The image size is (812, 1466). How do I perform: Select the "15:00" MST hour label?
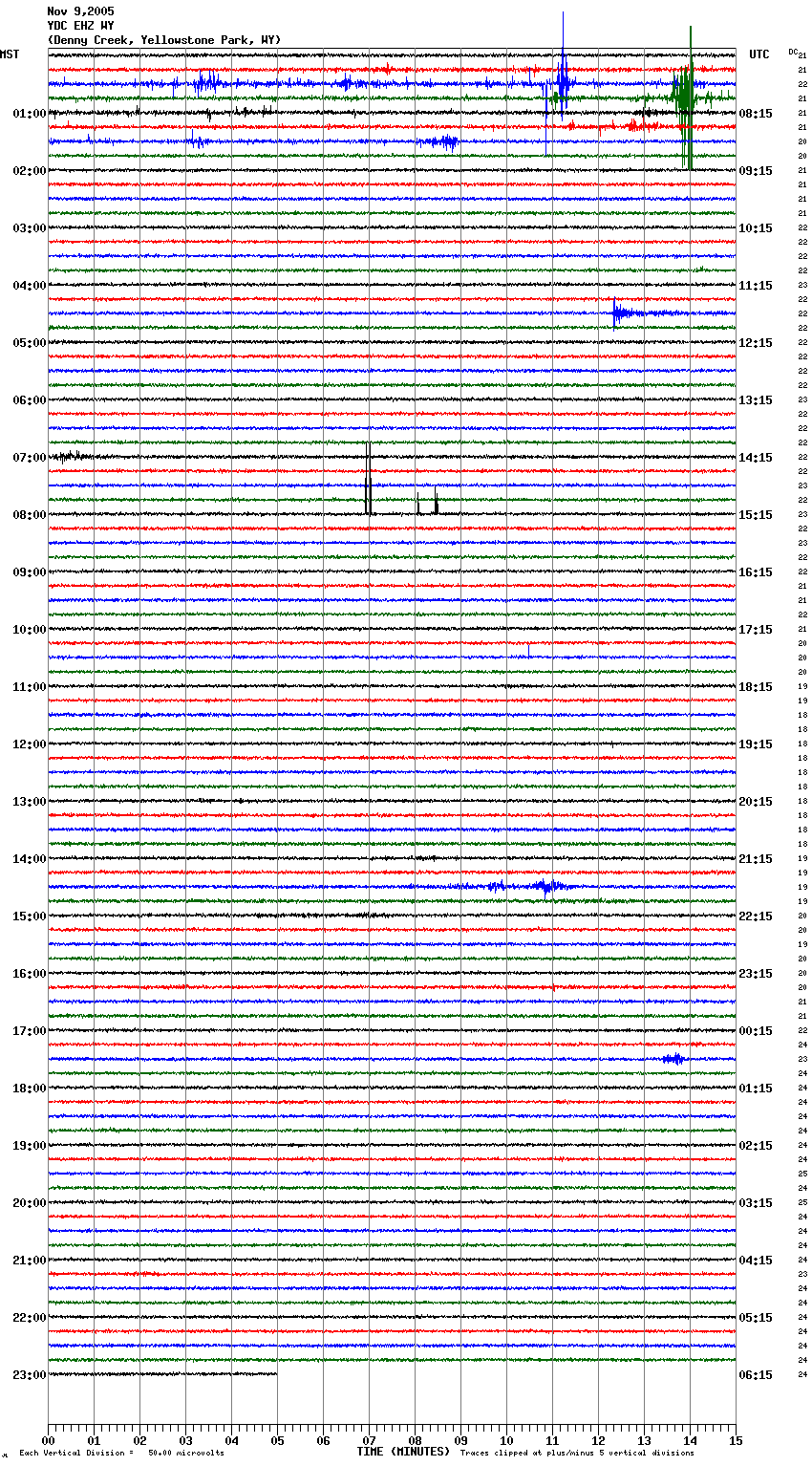(30, 916)
